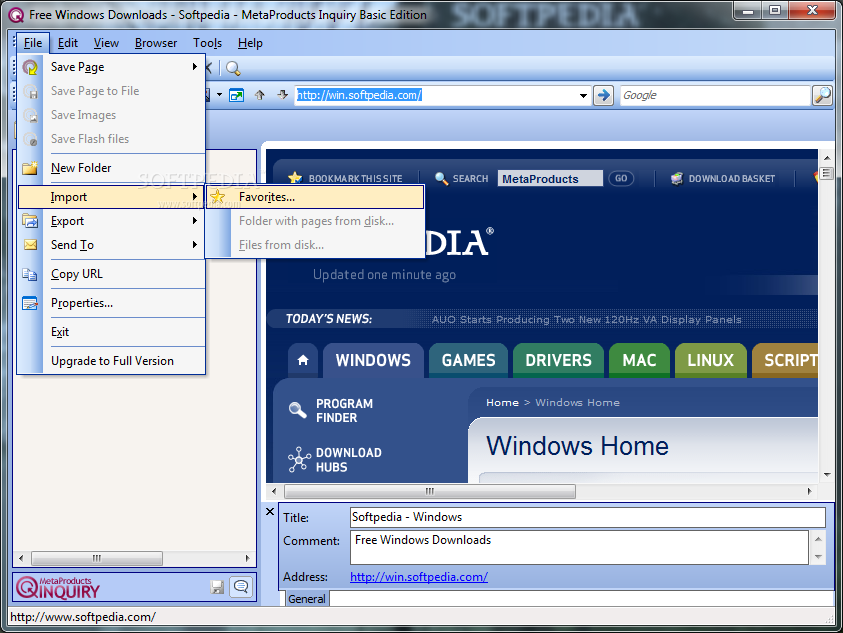This screenshot has width=843, height=633.
Task: Expand the address bar URL dropdown
Action: (583, 96)
